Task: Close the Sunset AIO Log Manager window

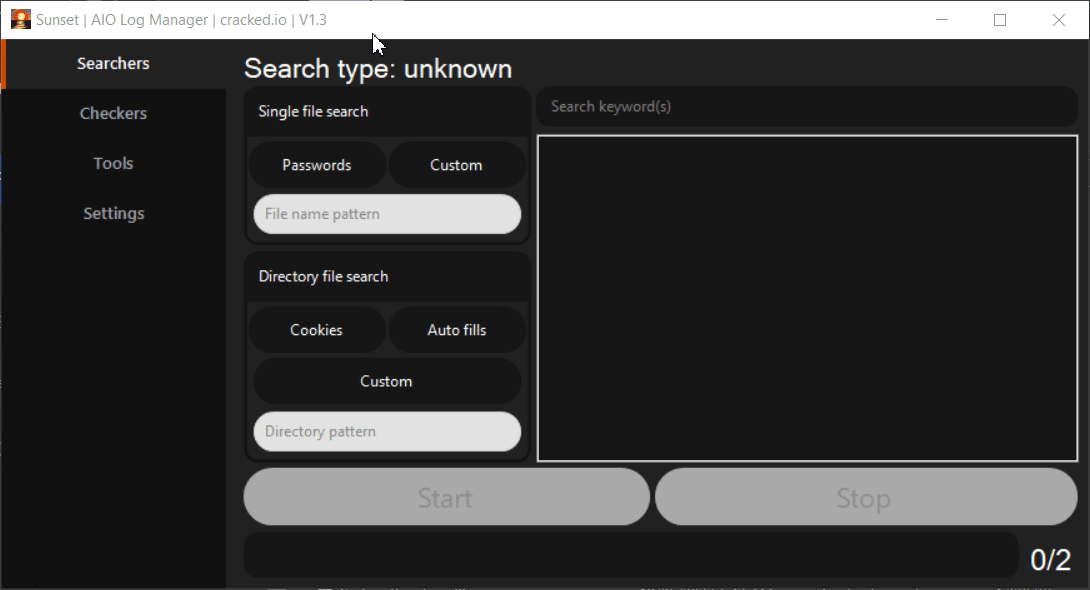Action: point(1059,20)
